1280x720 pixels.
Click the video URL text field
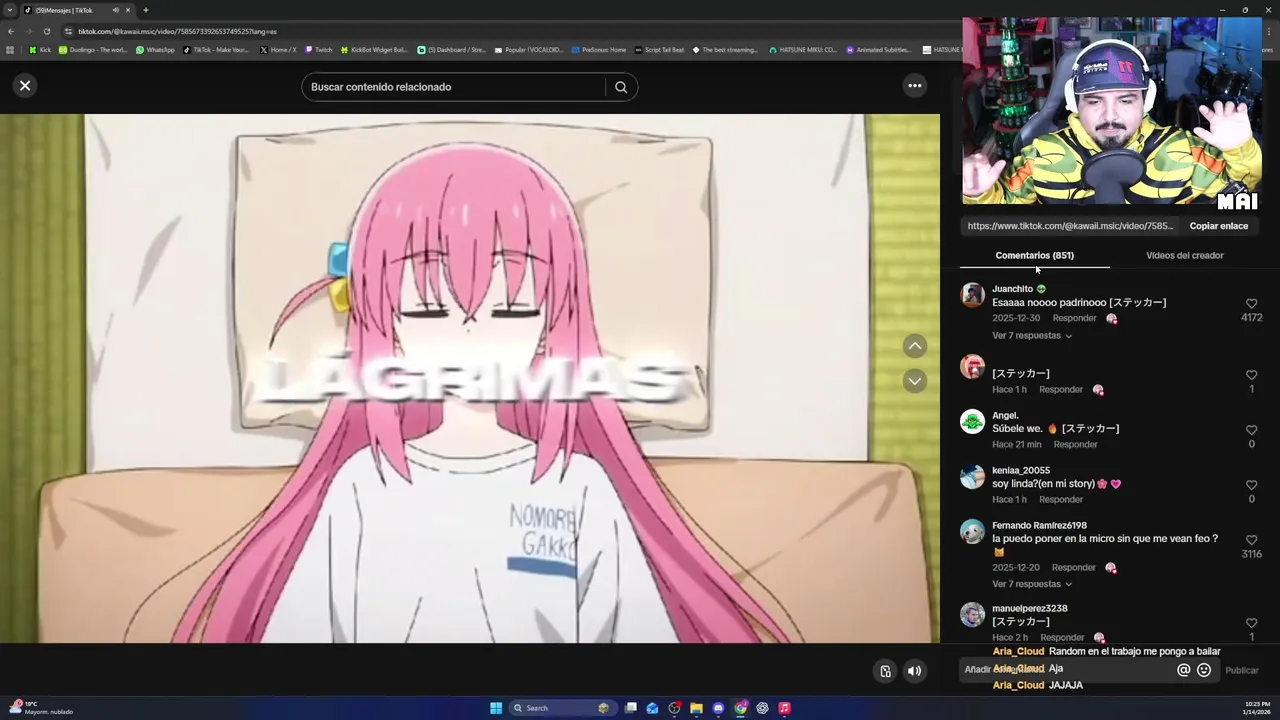1070,226
